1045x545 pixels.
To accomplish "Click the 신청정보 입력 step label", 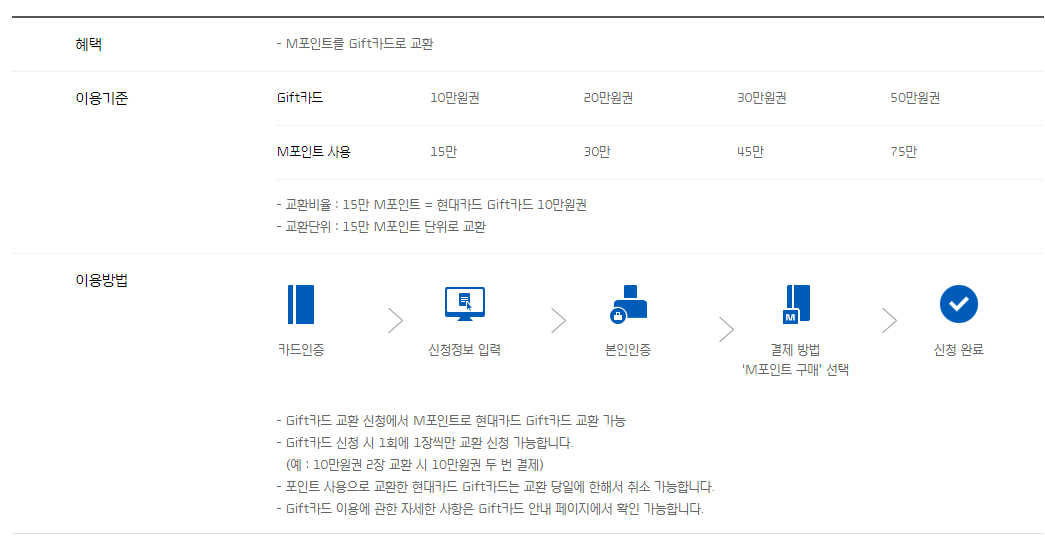I will click(x=465, y=350).
